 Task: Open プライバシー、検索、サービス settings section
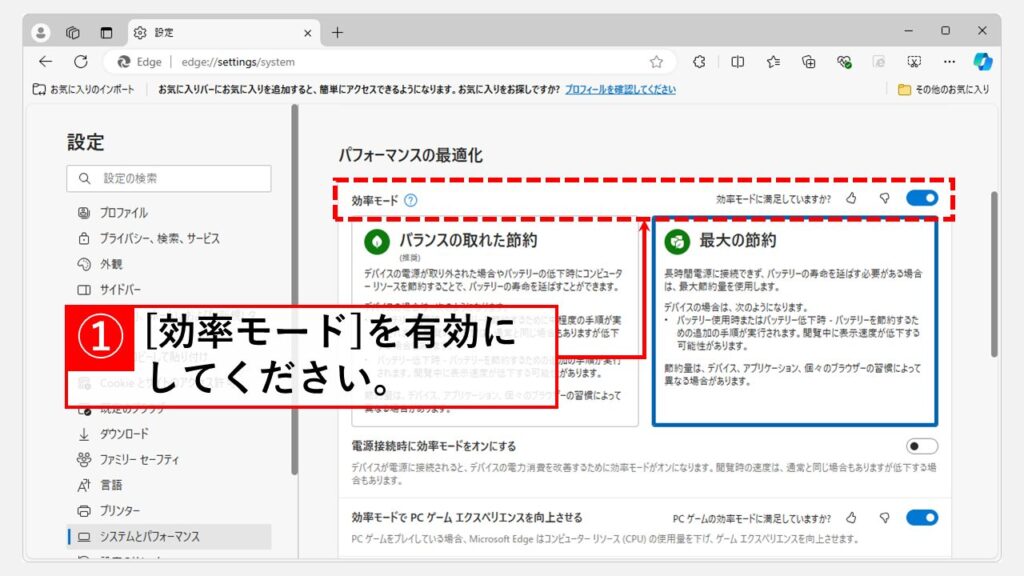(159, 239)
